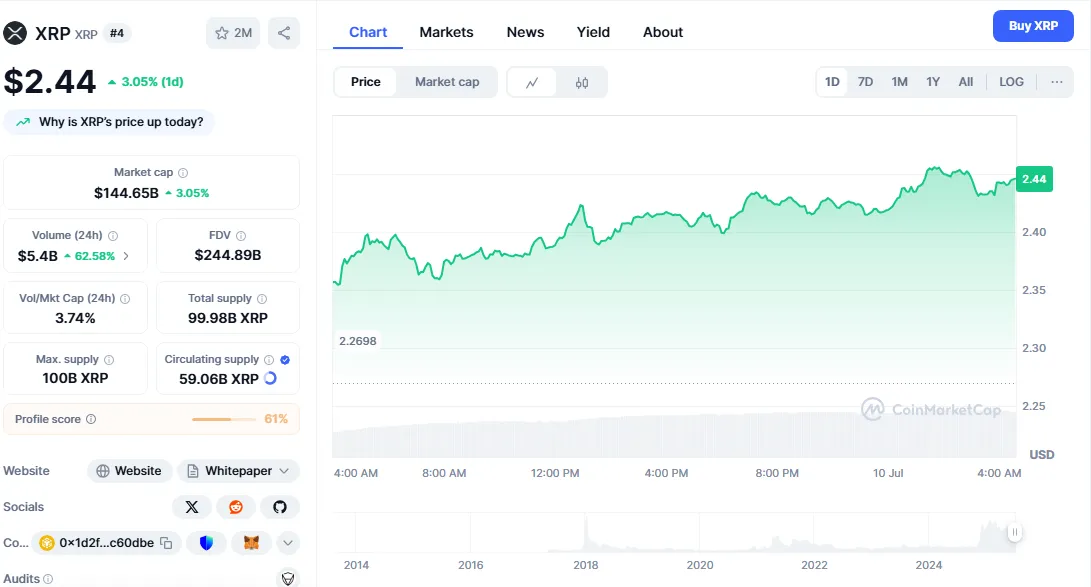This screenshot has height=587, width=1091.
Task: Add XRP to watchlist via star
Action: 232,33
